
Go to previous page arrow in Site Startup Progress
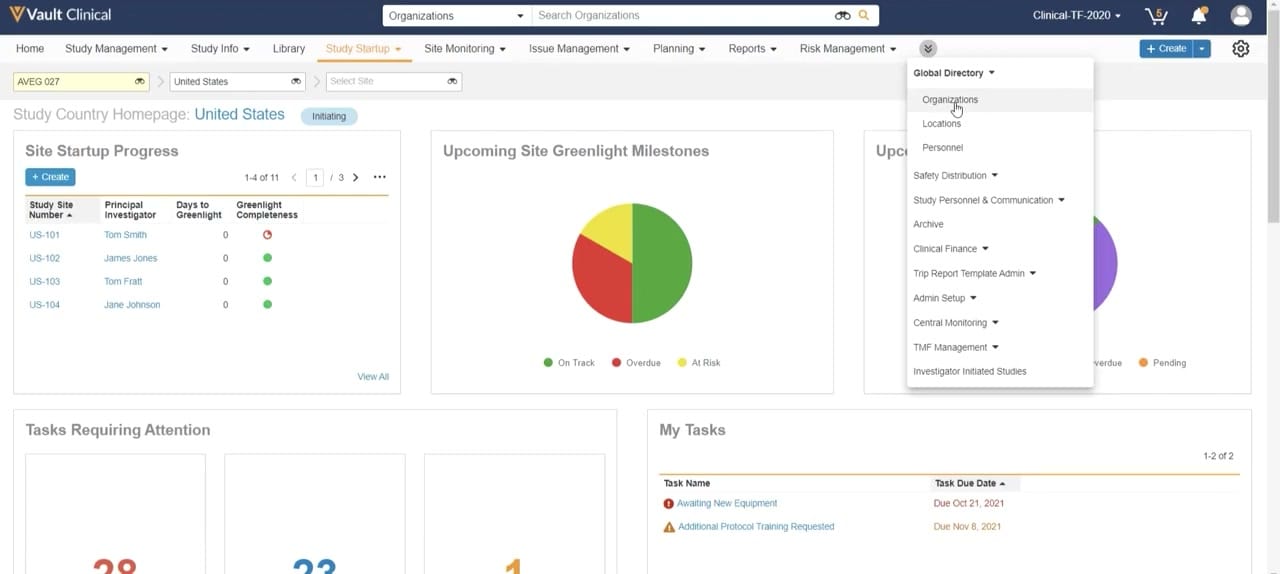[x=294, y=177]
